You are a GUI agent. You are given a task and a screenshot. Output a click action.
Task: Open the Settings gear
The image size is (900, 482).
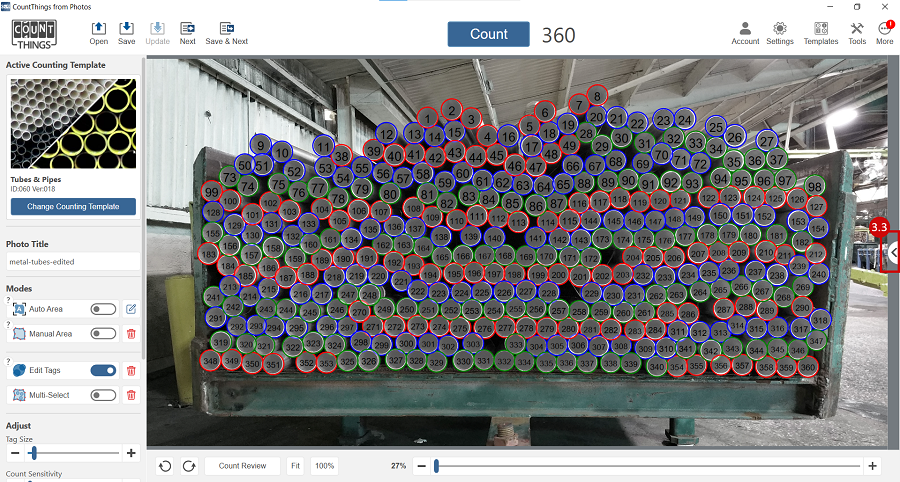[779, 33]
